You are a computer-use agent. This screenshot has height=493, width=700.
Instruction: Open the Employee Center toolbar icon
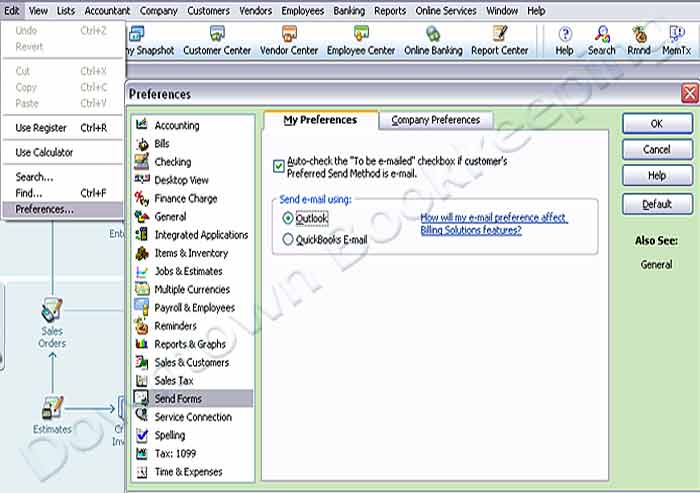(361, 34)
